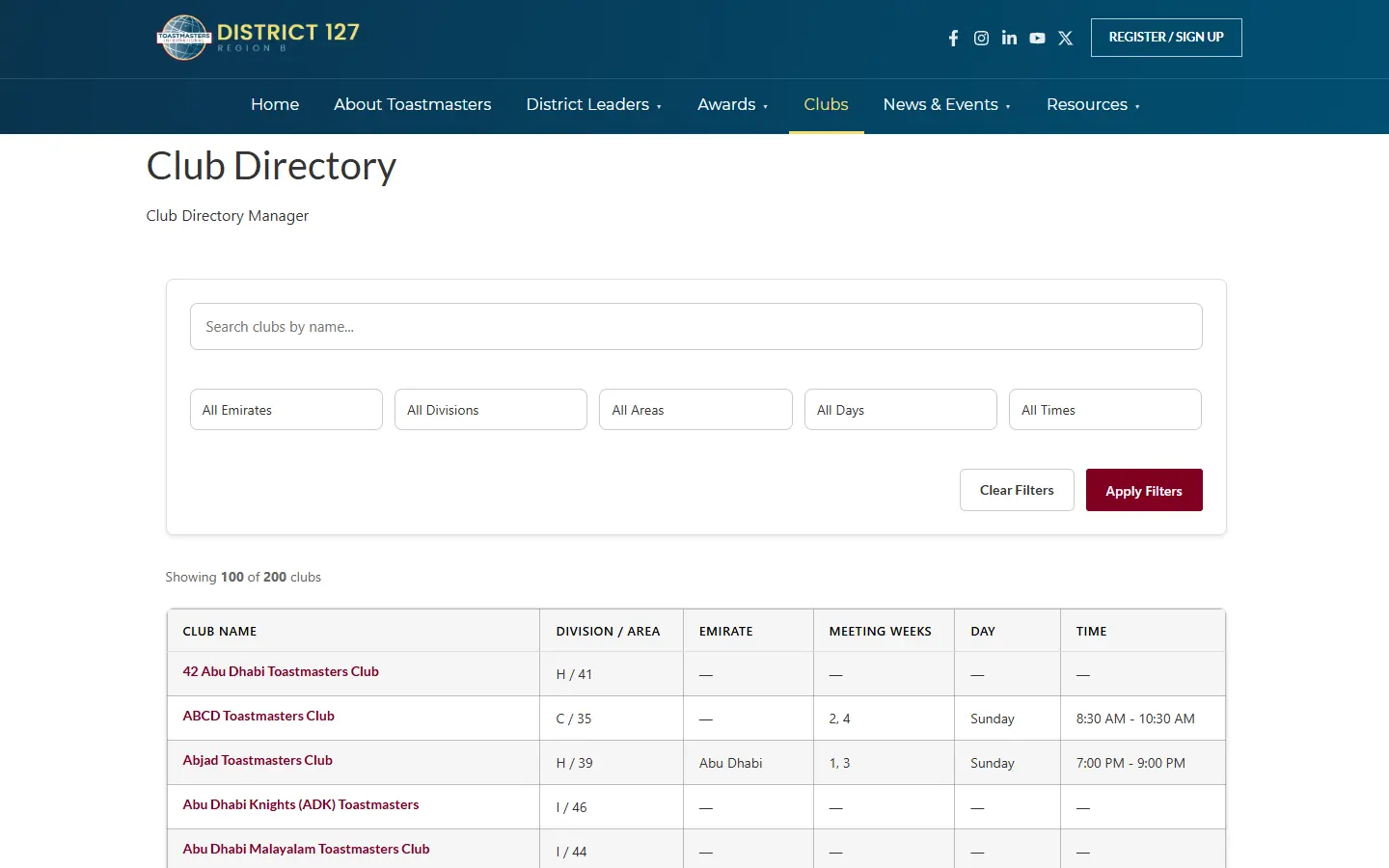This screenshot has width=1389, height=868.
Task: Visit the Facebook page icon
Action: [953, 39]
